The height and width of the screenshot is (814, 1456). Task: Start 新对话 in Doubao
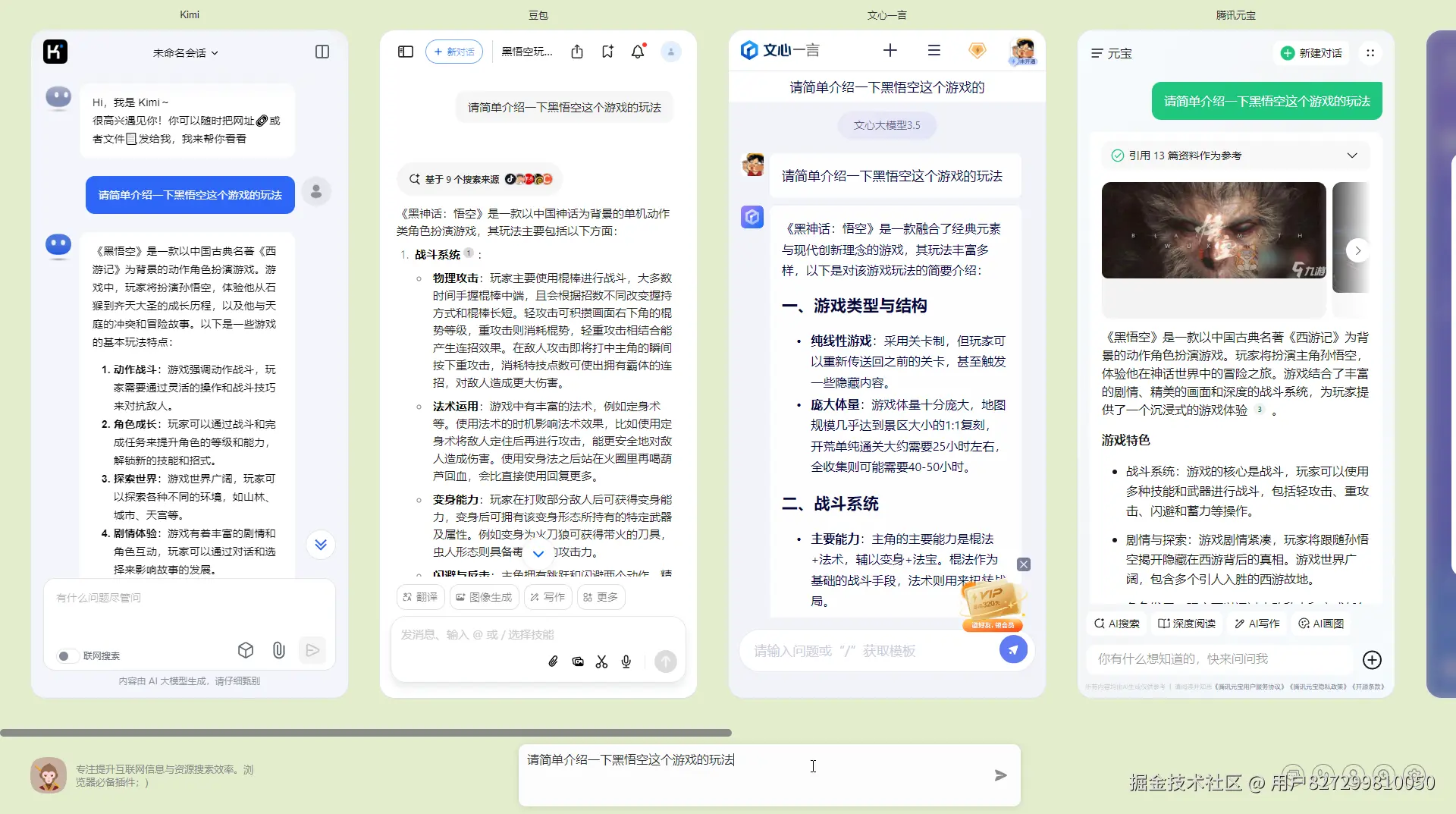(454, 52)
